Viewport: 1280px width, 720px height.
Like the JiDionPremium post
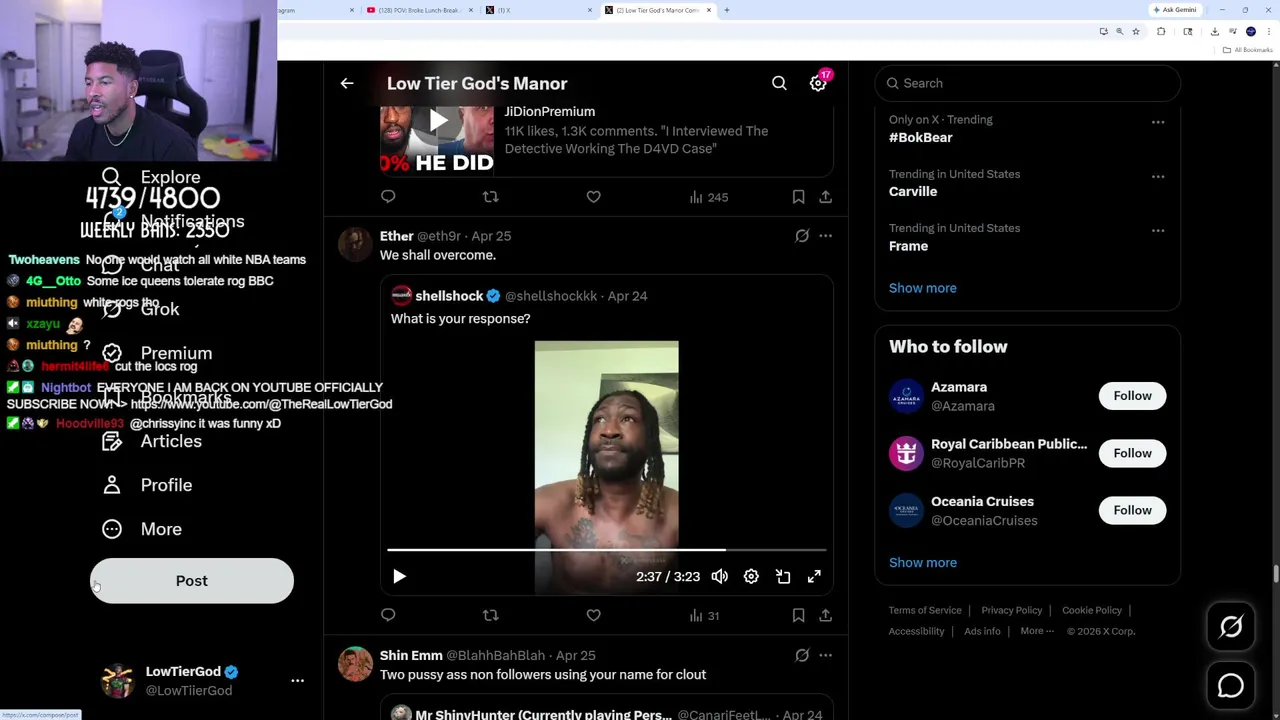[593, 197]
